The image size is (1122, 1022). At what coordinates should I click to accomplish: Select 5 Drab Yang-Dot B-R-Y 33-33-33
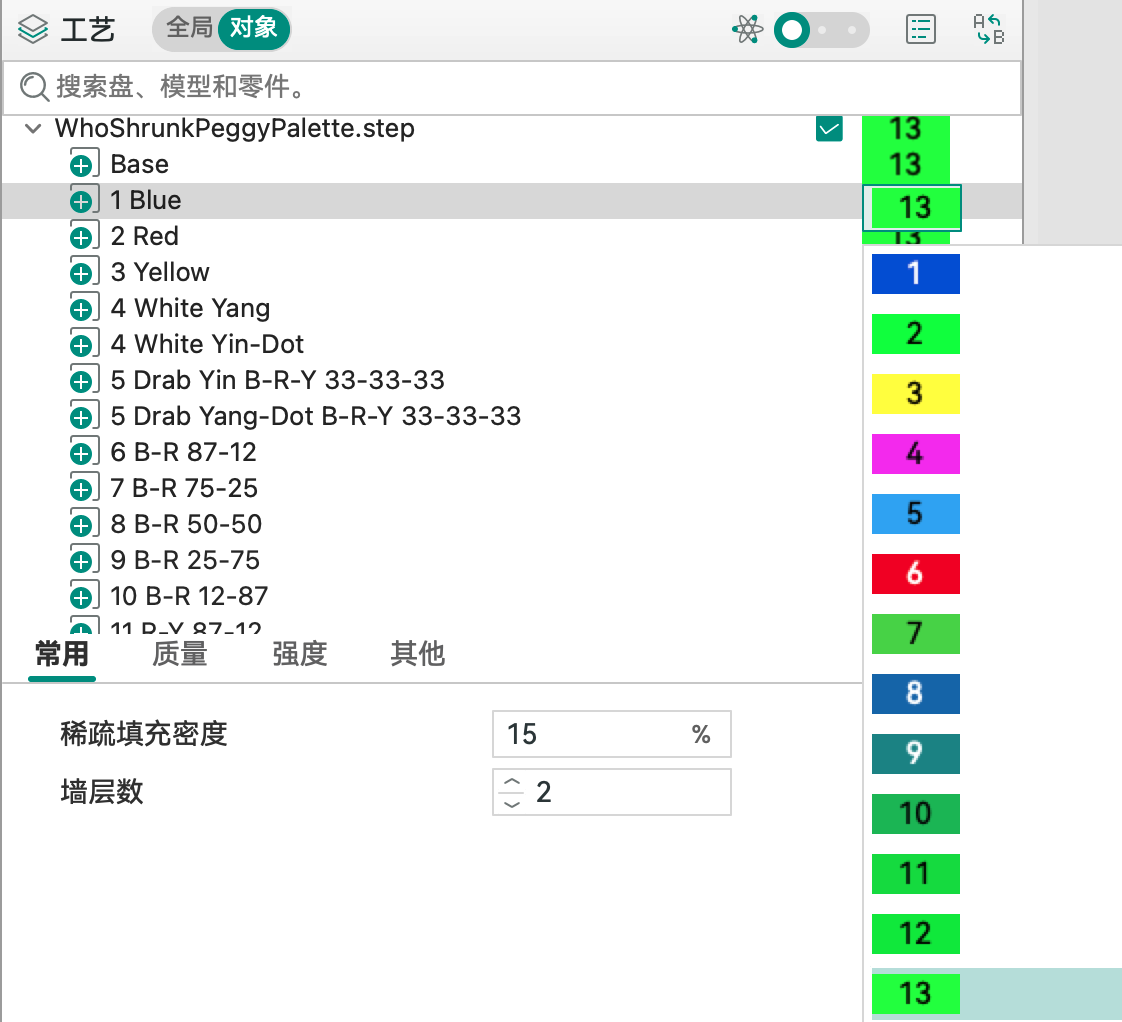click(316, 416)
